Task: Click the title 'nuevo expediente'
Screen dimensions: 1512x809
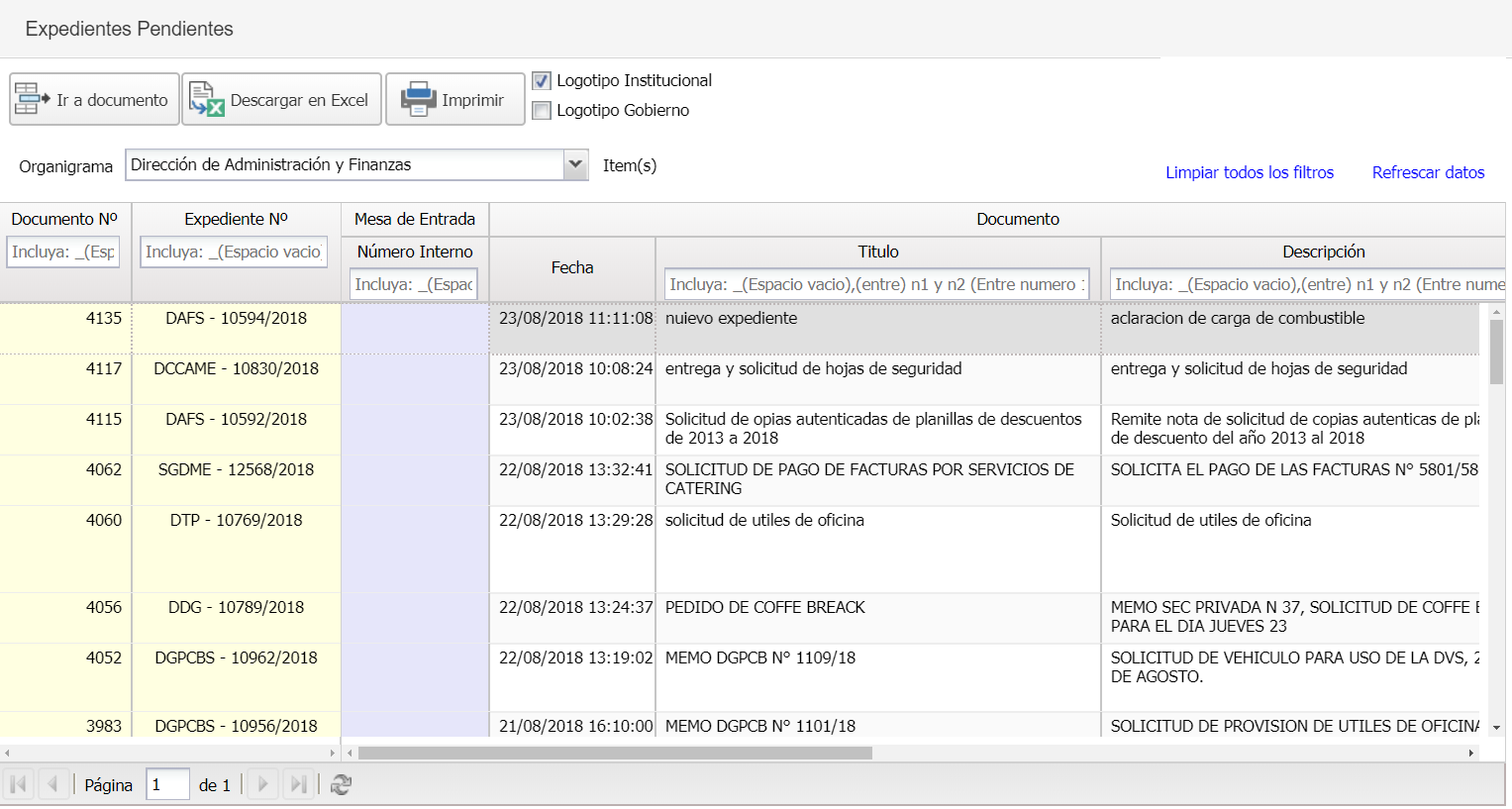Action: (x=731, y=318)
